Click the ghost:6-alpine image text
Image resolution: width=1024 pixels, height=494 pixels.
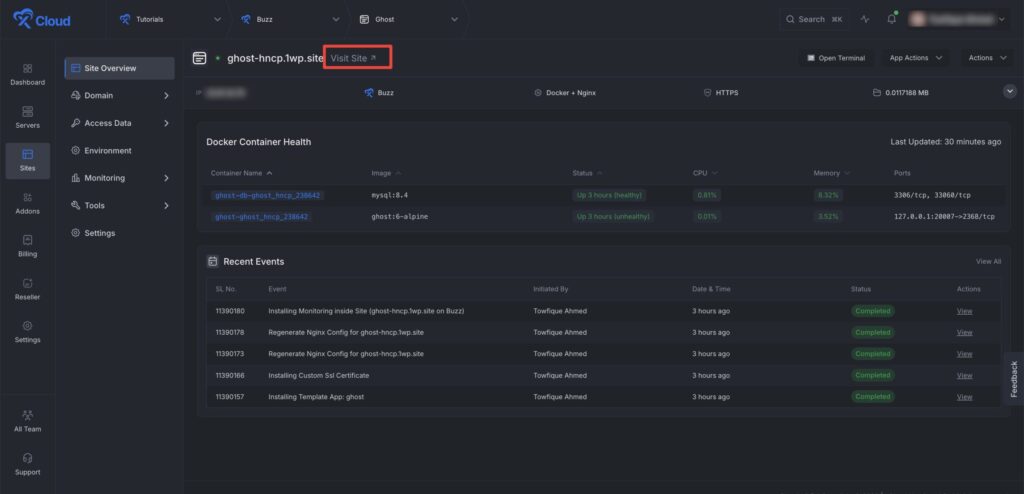400,216
